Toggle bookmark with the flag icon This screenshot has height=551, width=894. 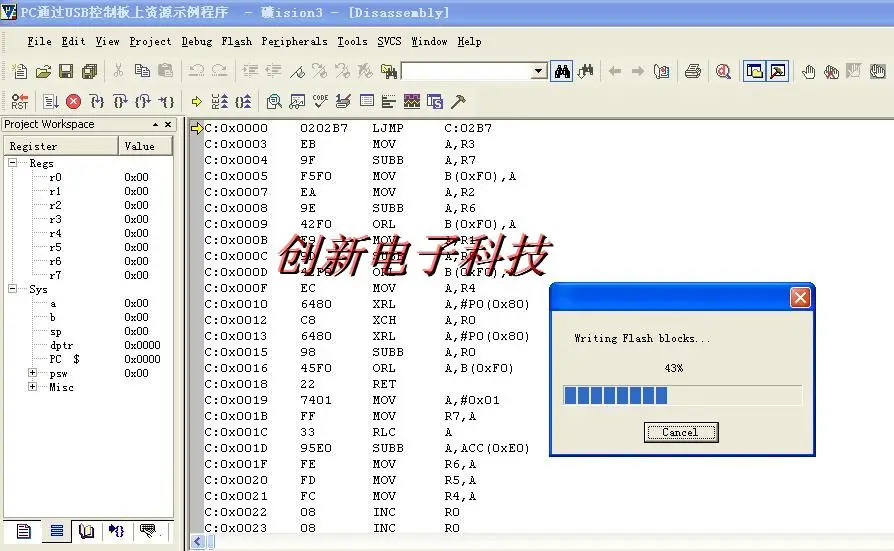tap(298, 71)
